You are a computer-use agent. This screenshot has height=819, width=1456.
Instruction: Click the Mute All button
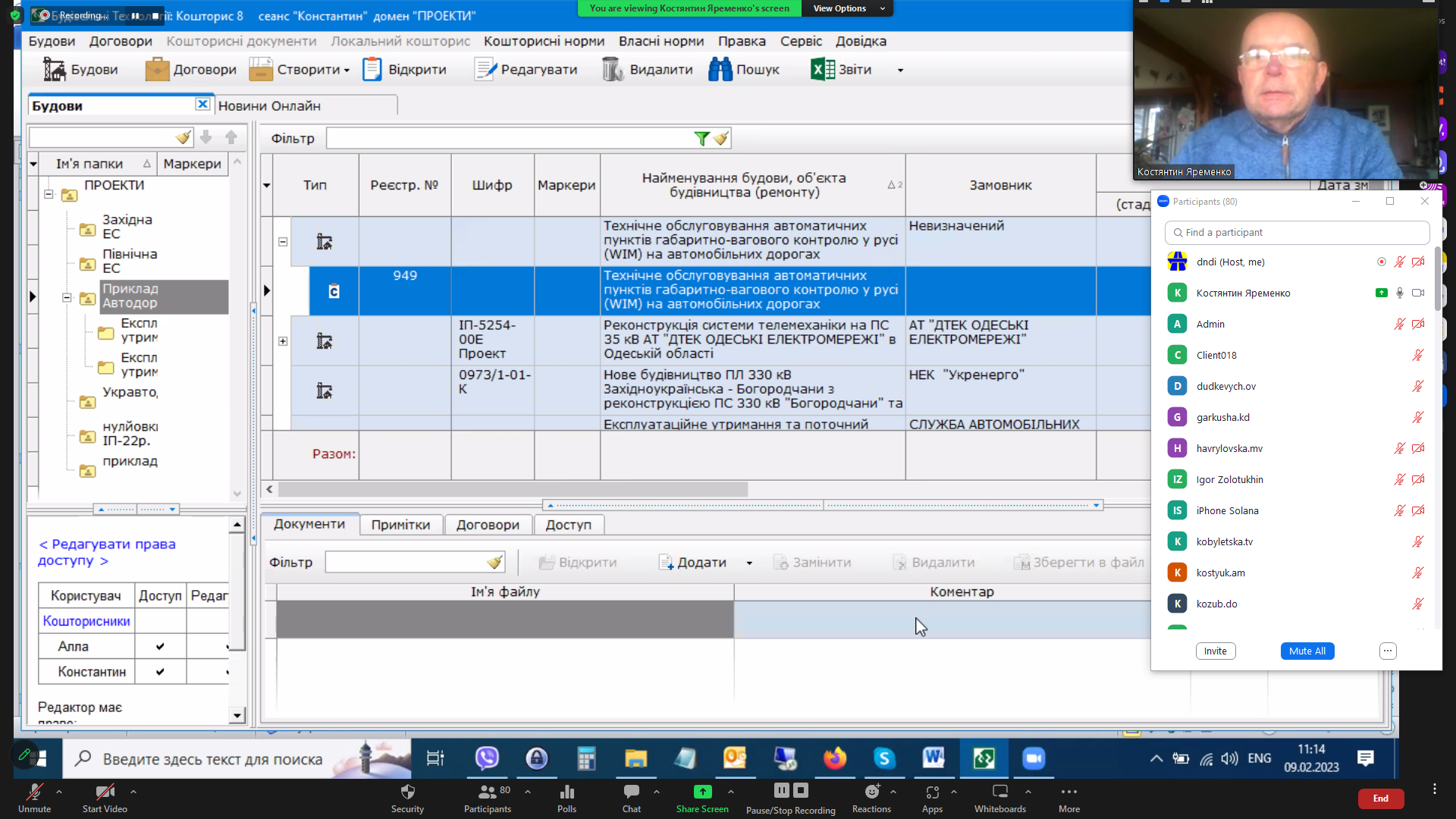[x=1307, y=651]
